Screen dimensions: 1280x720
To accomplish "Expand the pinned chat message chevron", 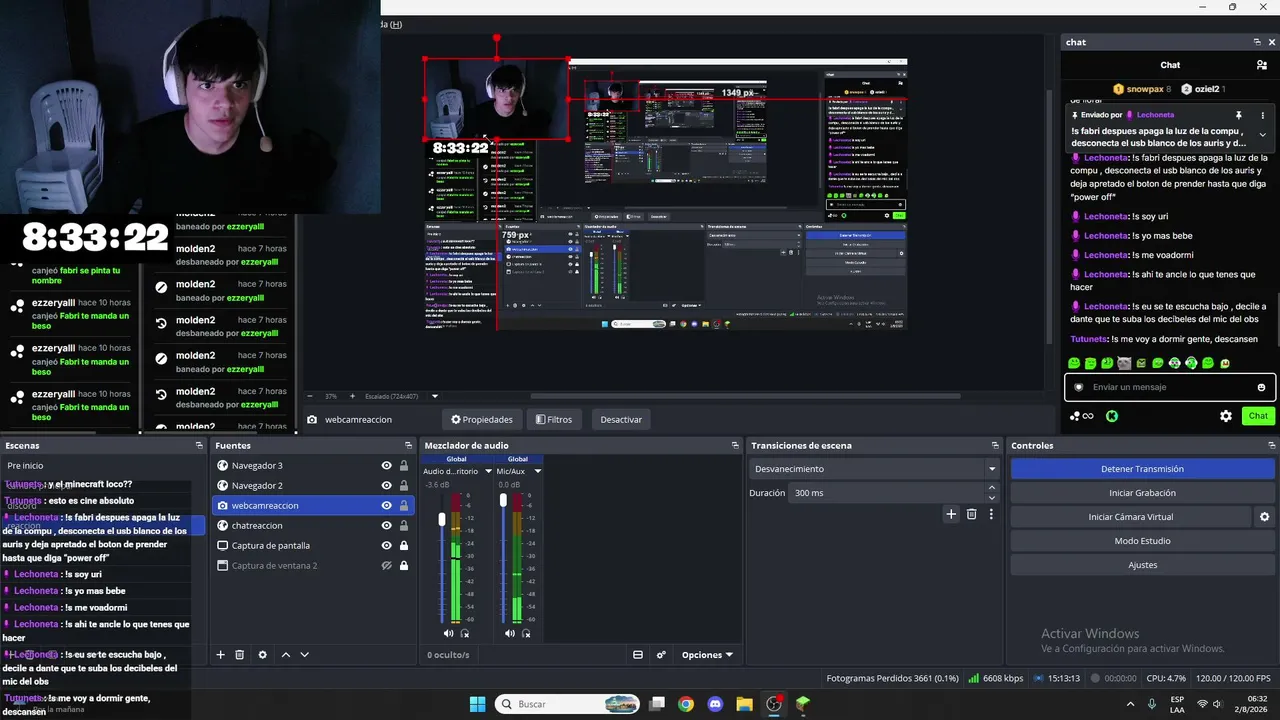I will click(x=1262, y=135).
